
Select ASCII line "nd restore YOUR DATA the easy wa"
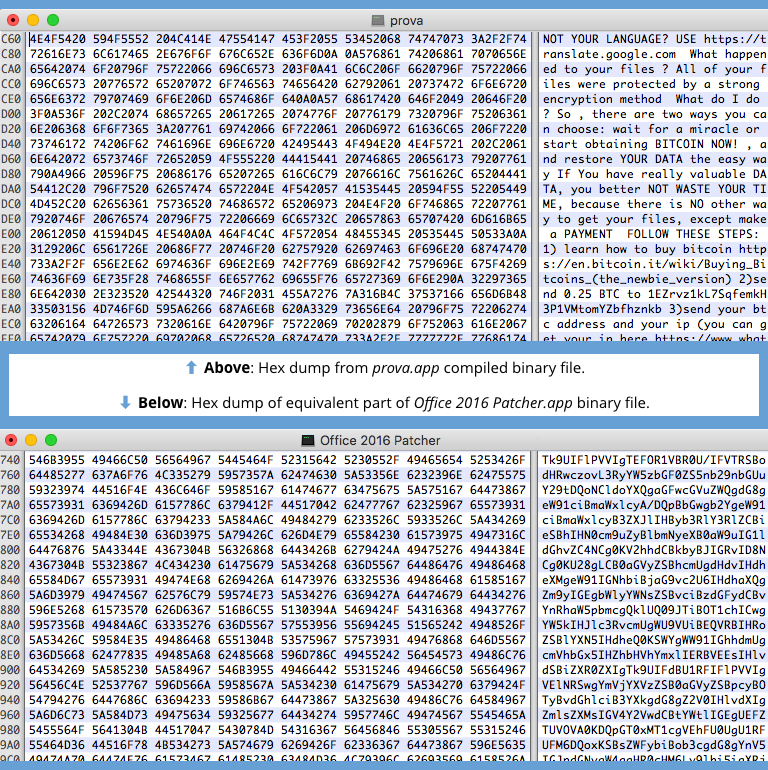654,159
